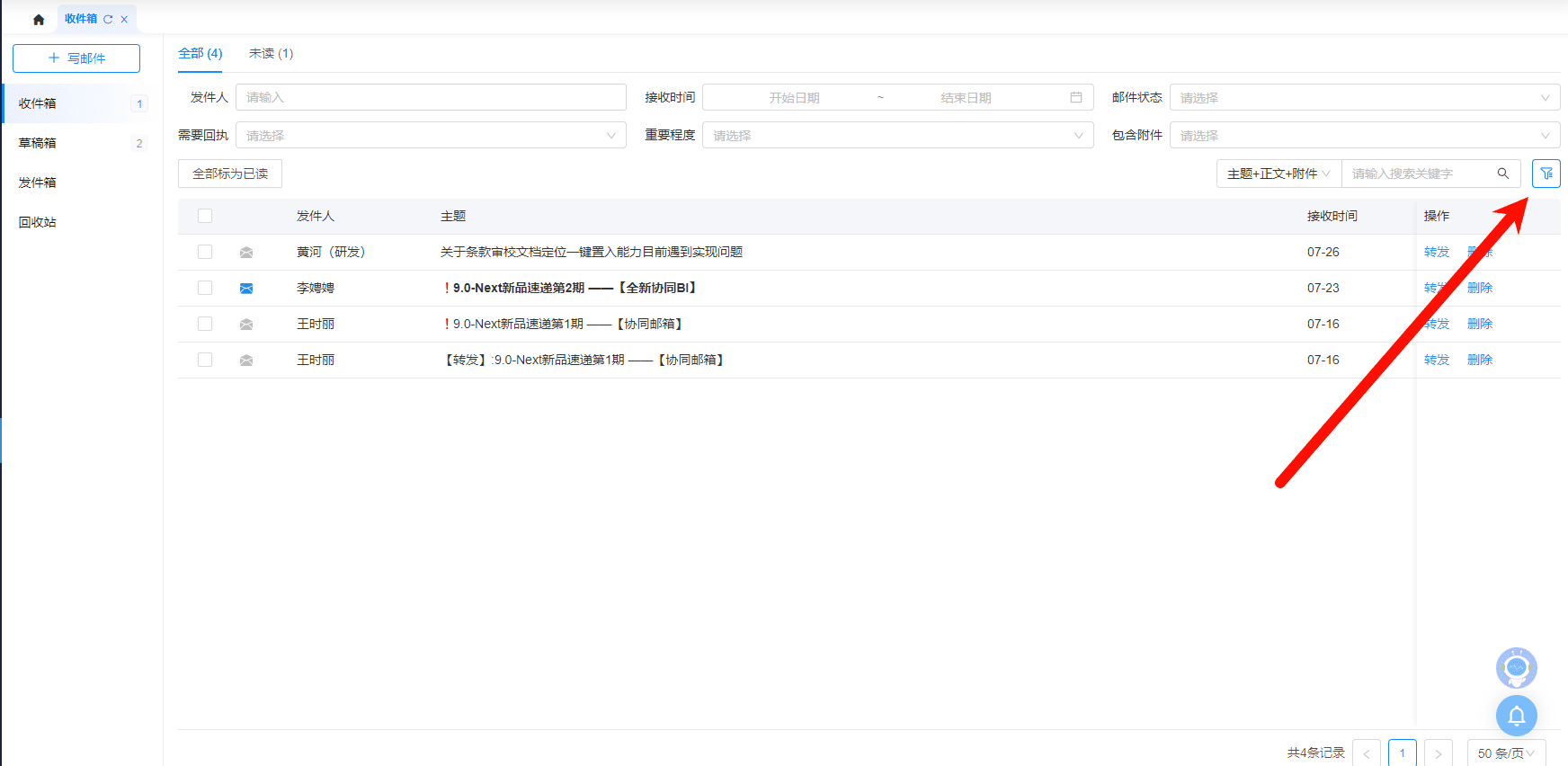Image resolution: width=1568 pixels, height=766 pixels.
Task: Open calendar icon in 接收时间 field
Action: pos(1075,97)
